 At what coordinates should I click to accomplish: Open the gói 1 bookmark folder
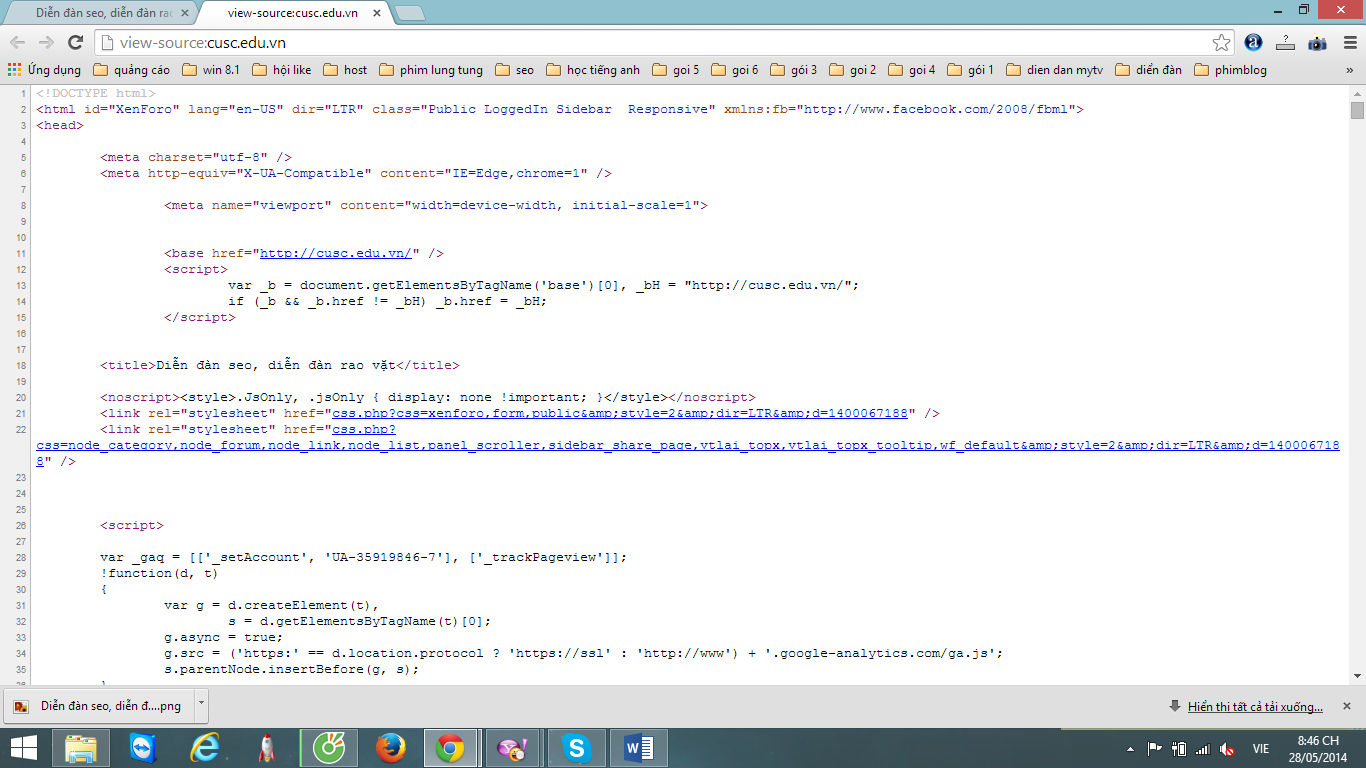970,70
